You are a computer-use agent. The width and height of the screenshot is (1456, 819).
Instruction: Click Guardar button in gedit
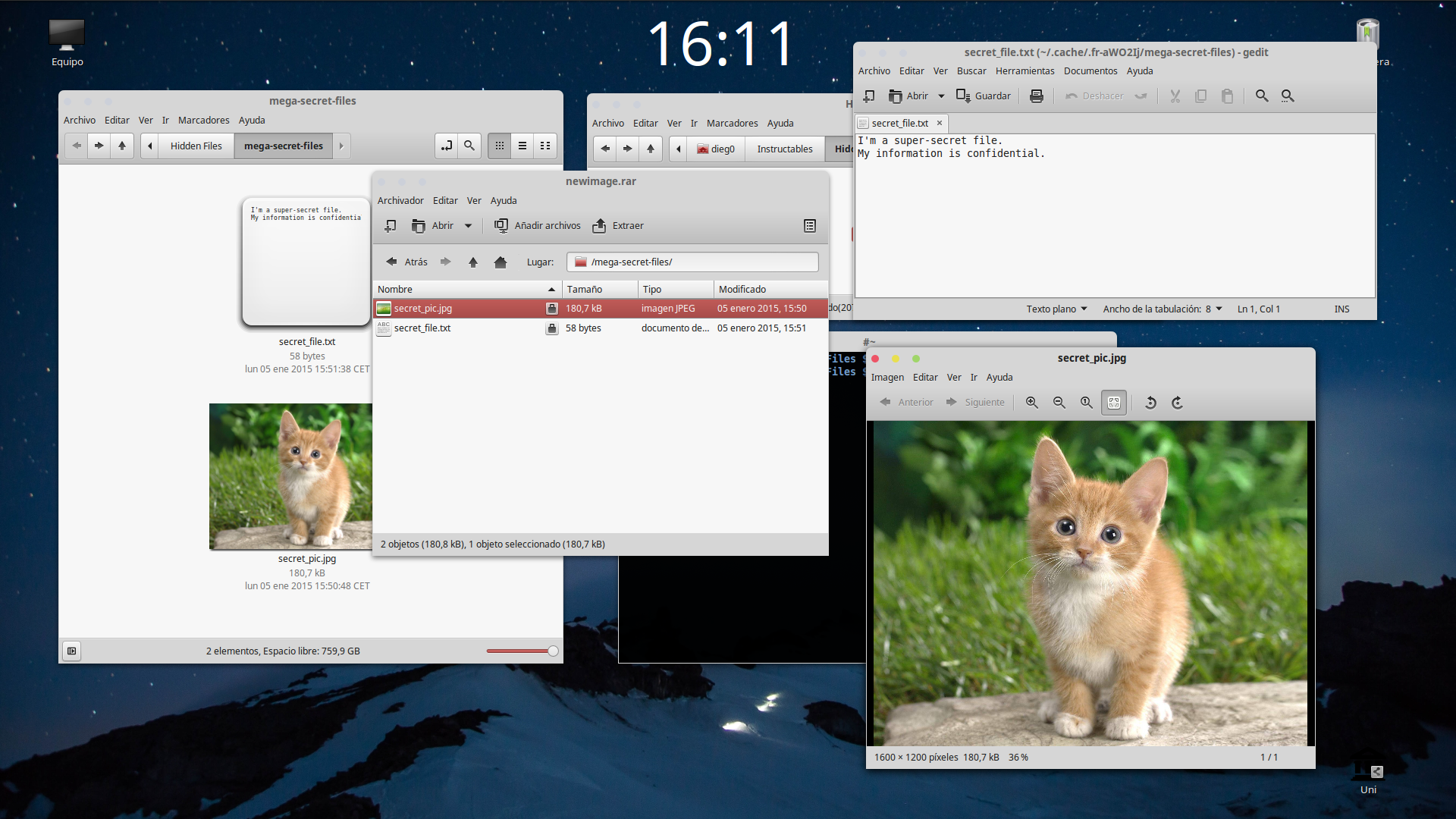(984, 96)
